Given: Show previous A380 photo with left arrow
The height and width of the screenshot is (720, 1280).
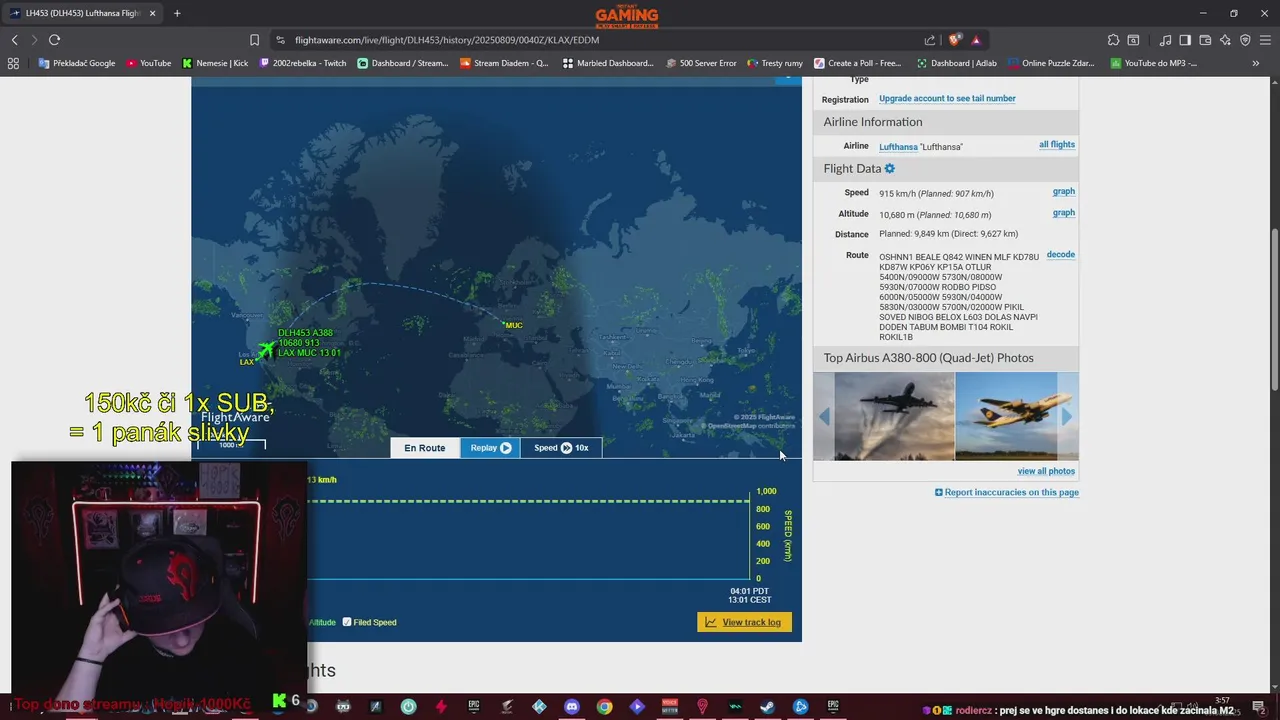Looking at the screenshot, I should click(x=824, y=417).
